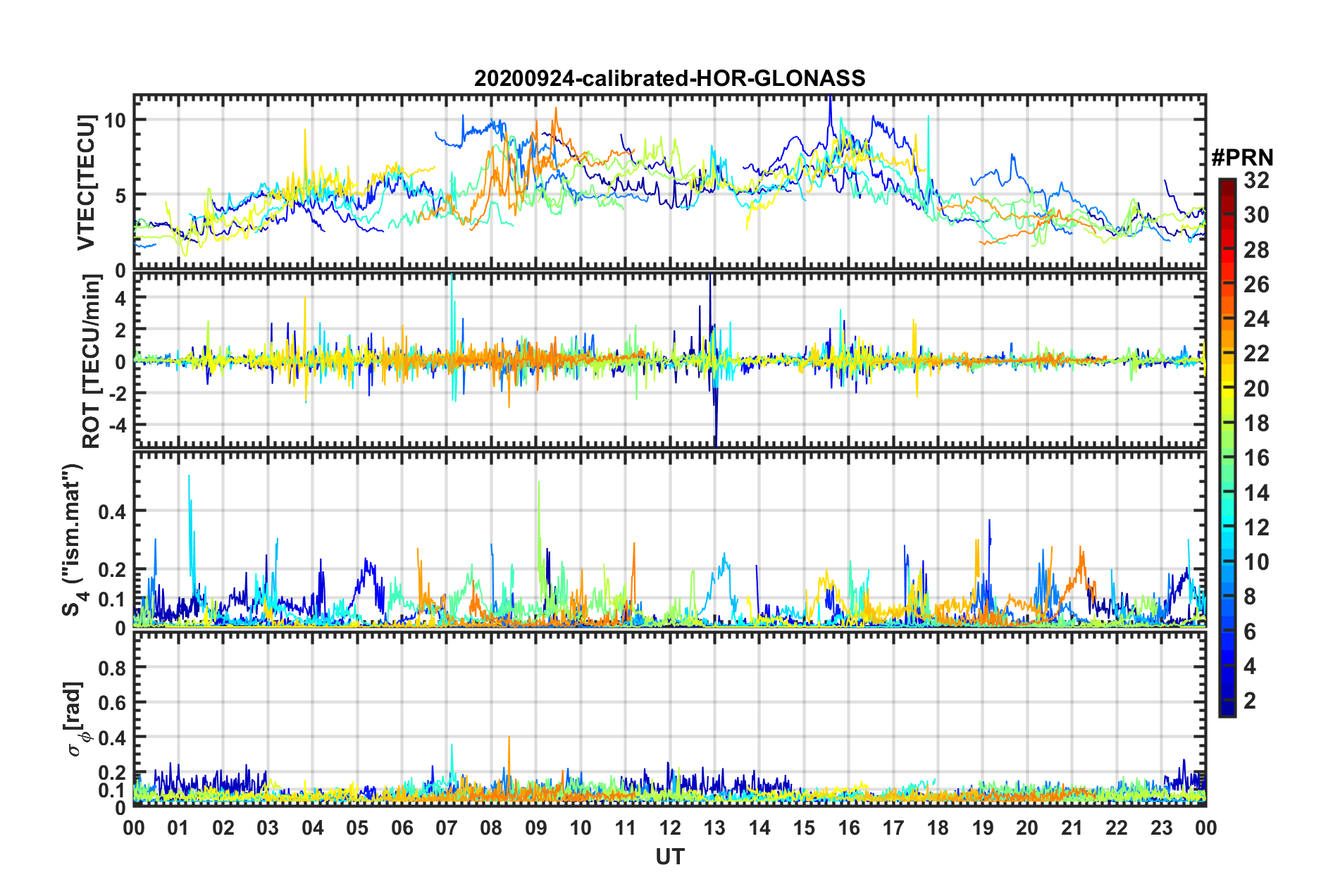Click the 18 hour tick on the UT axis

[x=938, y=827]
